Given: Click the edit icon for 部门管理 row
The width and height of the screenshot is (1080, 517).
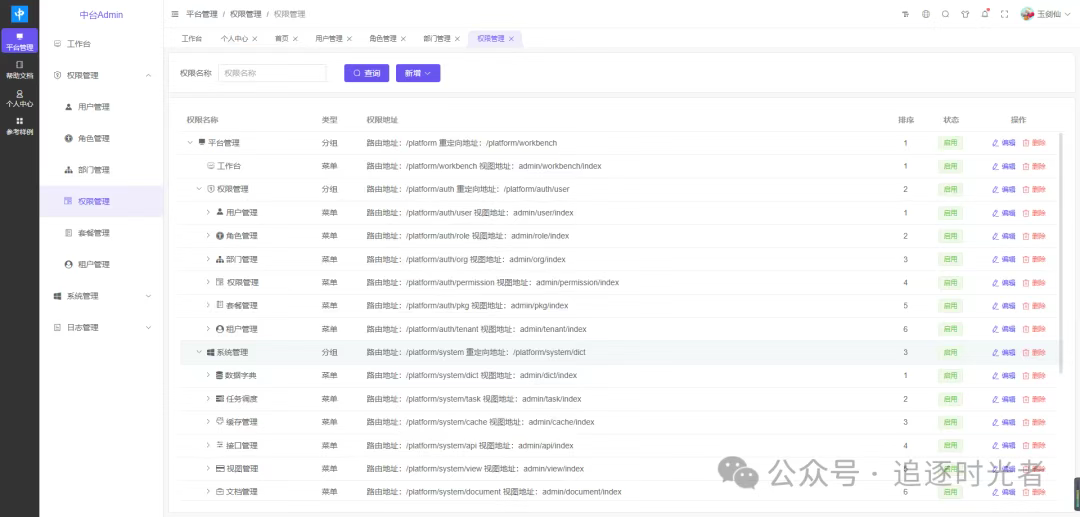Looking at the screenshot, I should [1004, 260].
